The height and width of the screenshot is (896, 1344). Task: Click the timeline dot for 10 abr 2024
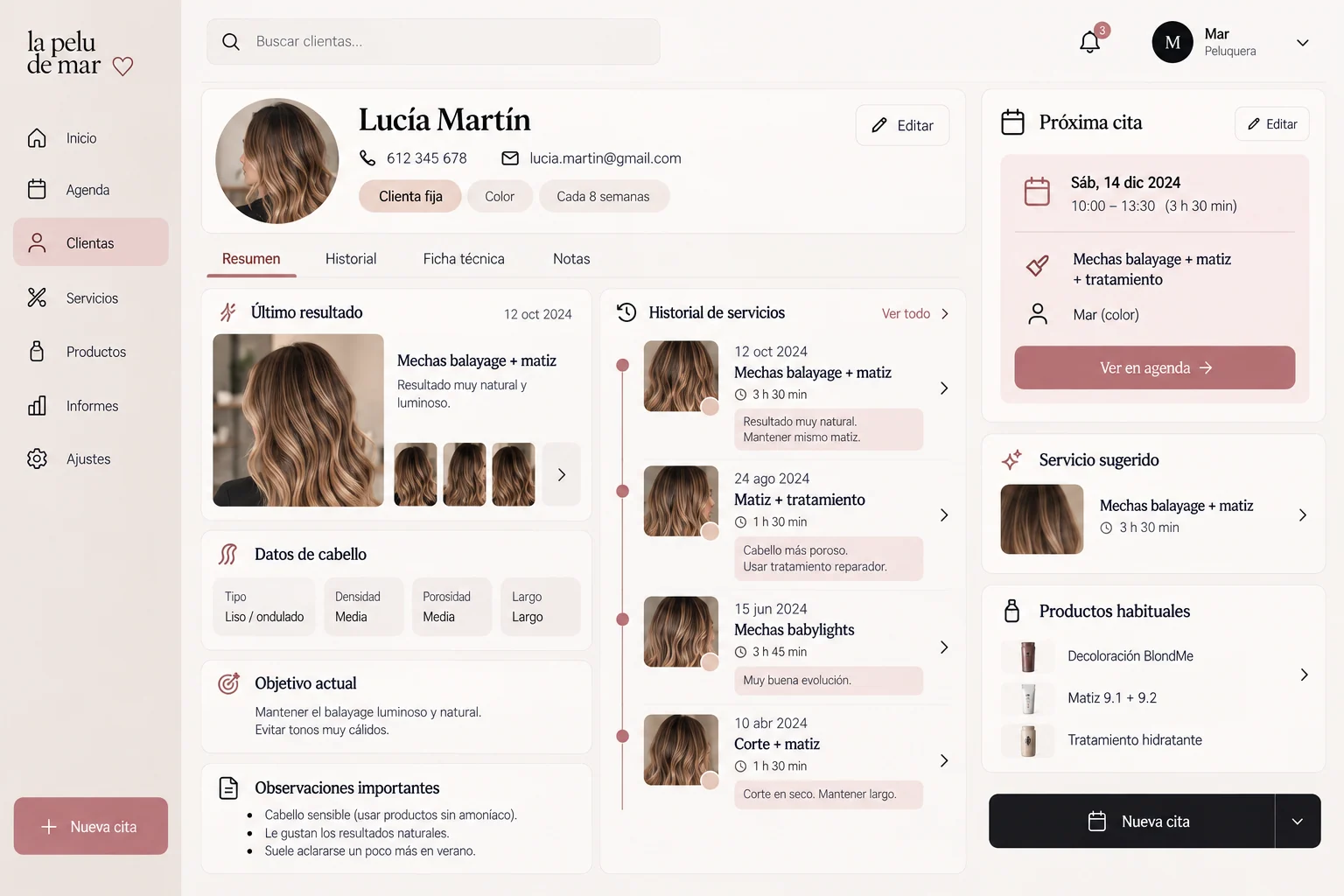pos(623,736)
